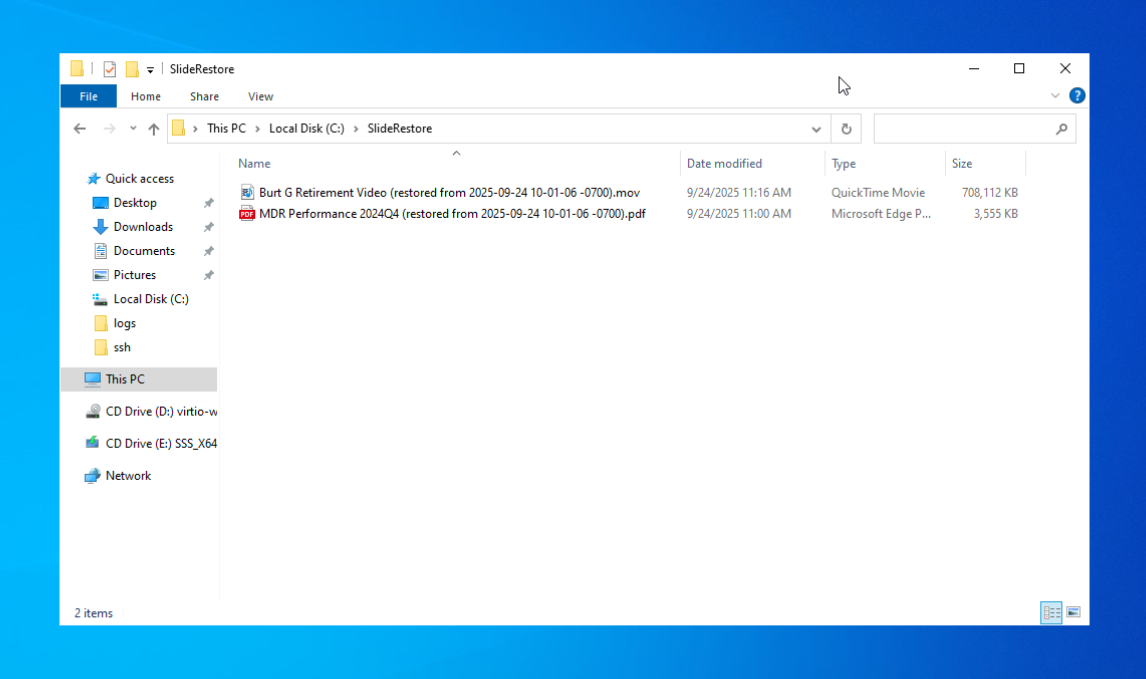Click in the search box
The image size is (1146, 679).
pyautogui.click(x=962, y=129)
